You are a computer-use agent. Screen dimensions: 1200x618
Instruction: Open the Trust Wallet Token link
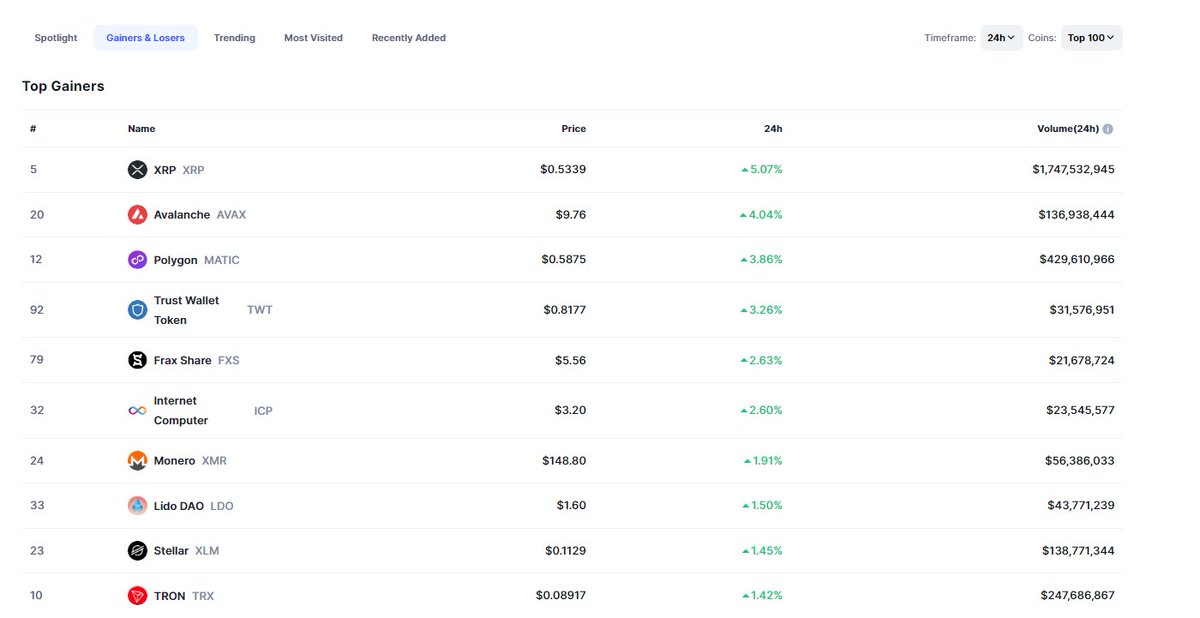(x=187, y=310)
